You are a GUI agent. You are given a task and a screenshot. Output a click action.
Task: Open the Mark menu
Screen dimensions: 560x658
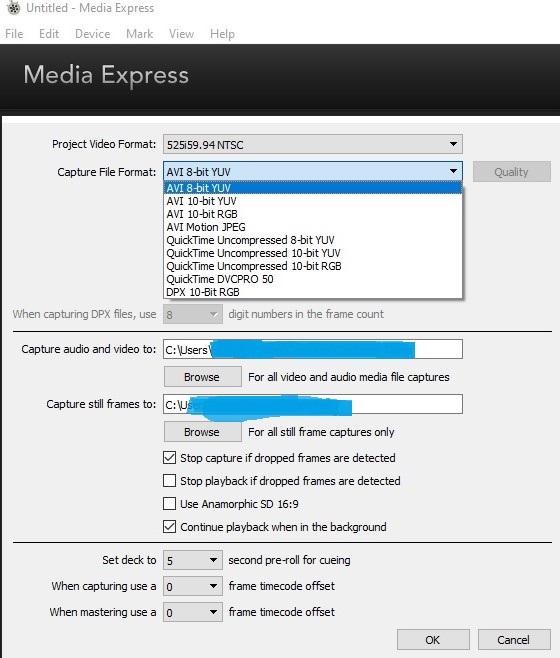click(x=139, y=34)
